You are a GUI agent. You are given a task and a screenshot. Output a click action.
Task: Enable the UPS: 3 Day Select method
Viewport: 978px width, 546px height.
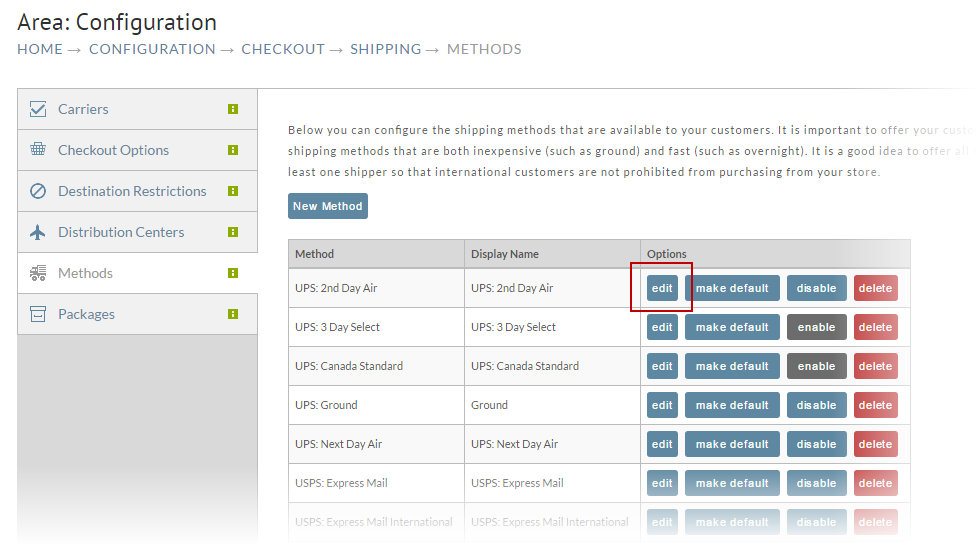[816, 327]
